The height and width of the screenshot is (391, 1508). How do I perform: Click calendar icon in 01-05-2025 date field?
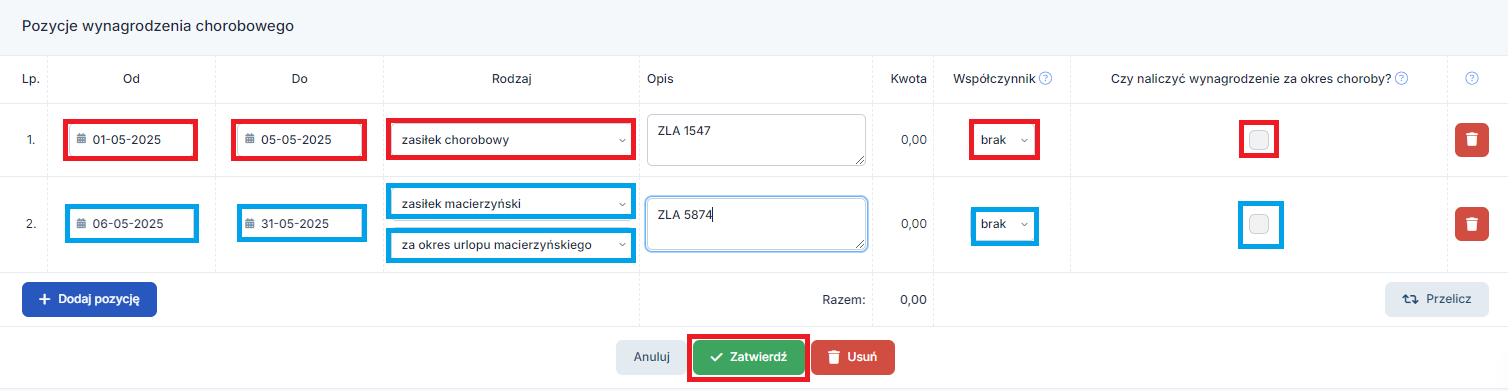(x=82, y=140)
